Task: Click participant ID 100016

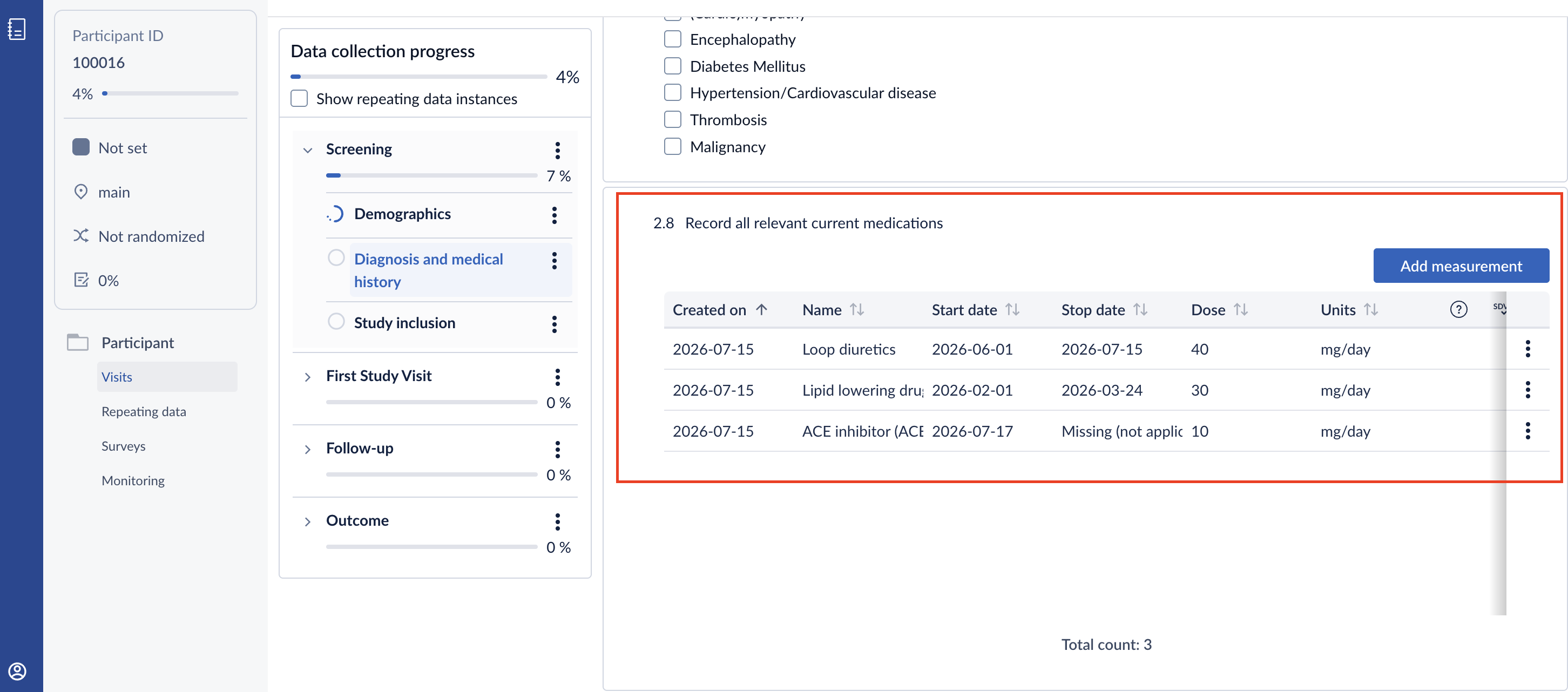Action: point(99,63)
